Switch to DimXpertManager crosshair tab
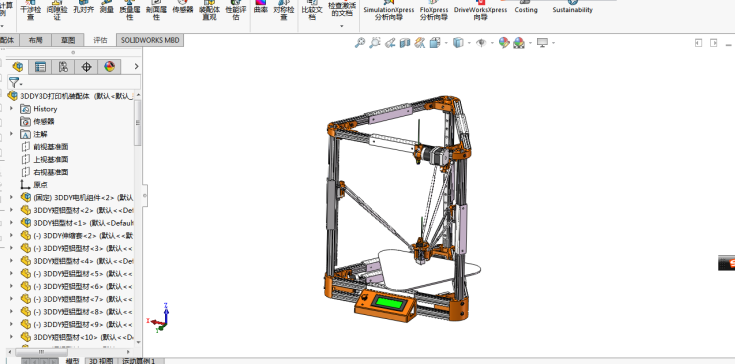The image size is (735, 364). 86,67
